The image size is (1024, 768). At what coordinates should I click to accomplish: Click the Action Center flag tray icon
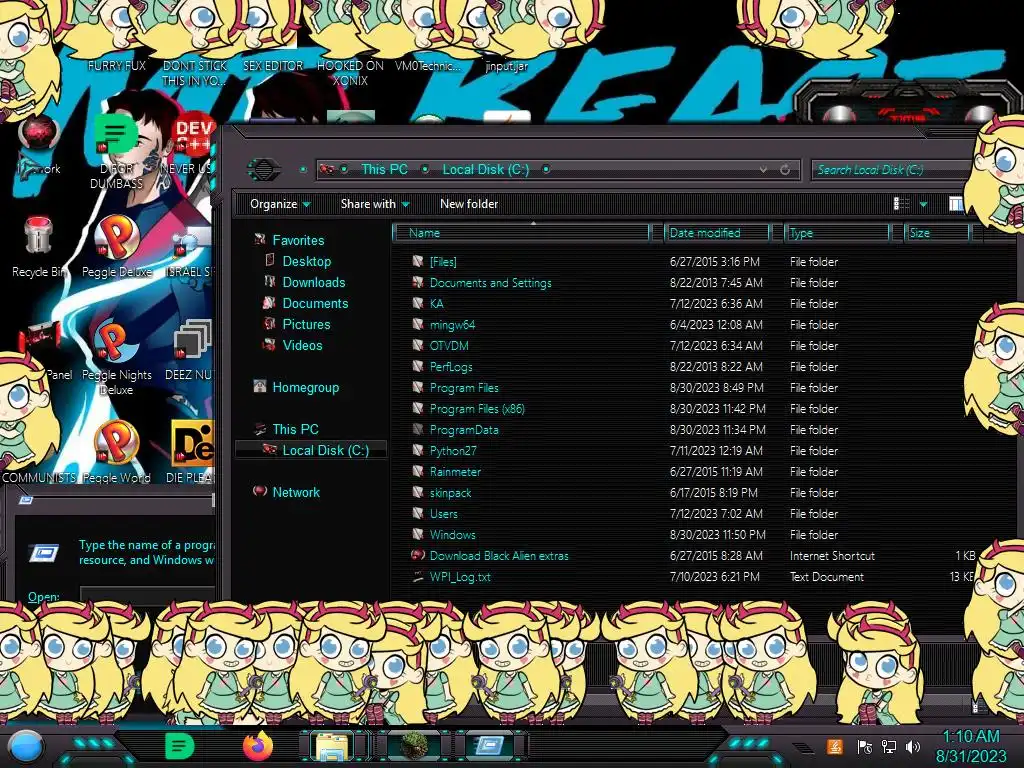point(864,747)
